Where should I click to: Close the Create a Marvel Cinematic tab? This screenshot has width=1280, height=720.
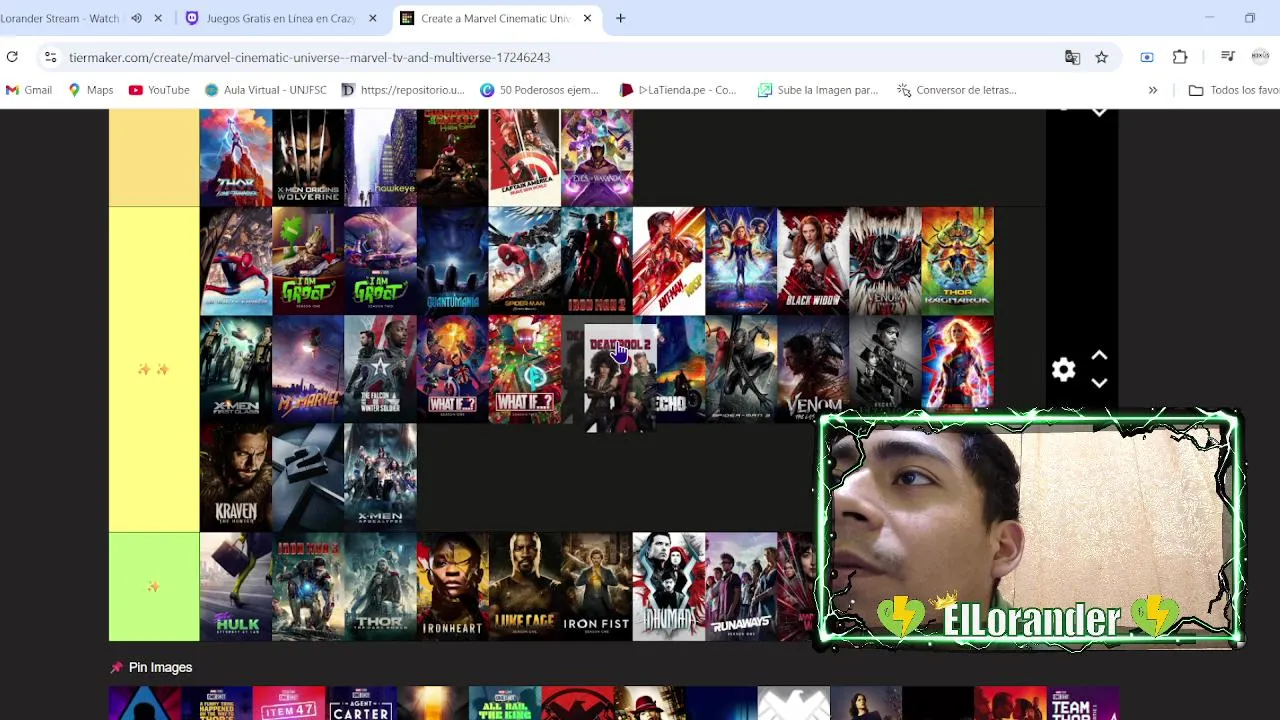coord(587,18)
